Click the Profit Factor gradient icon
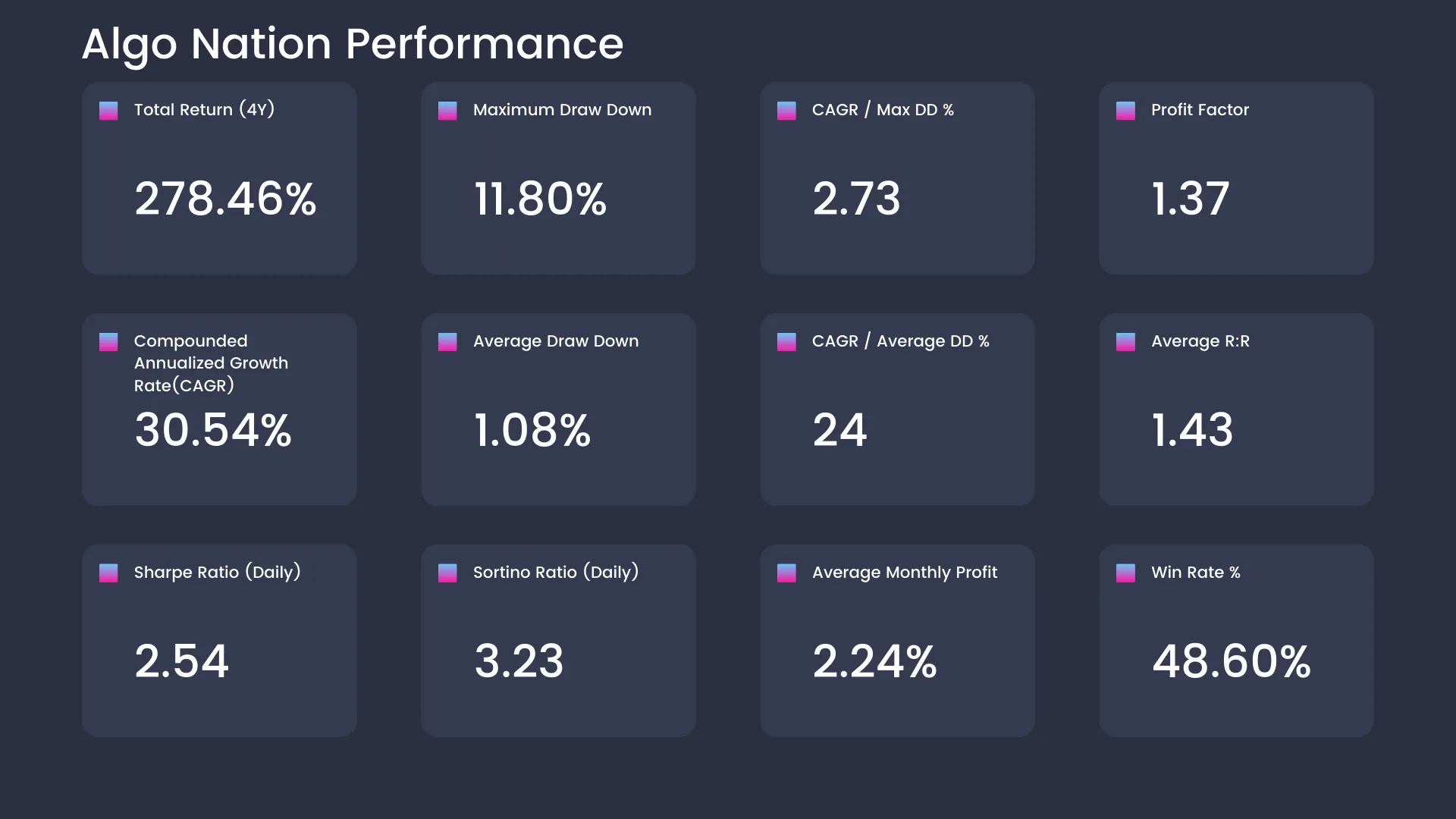The width and height of the screenshot is (1456, 819). click(1125, 111)
